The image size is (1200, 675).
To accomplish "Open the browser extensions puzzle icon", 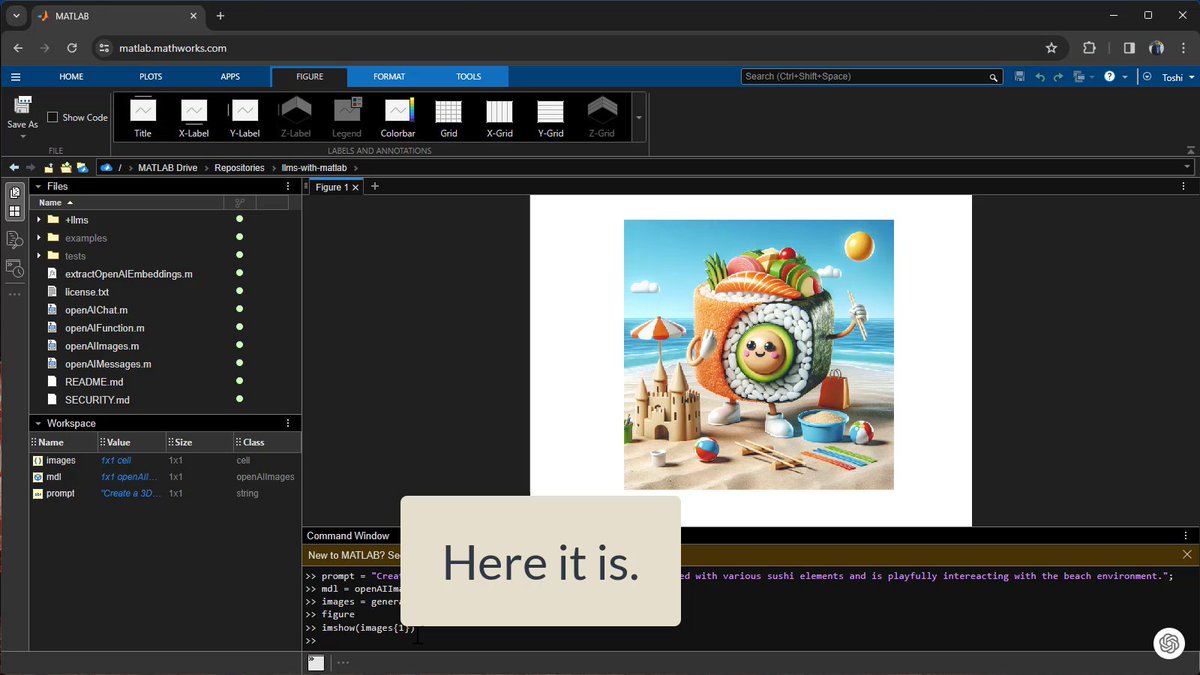I will click(x=1090, y=47).
